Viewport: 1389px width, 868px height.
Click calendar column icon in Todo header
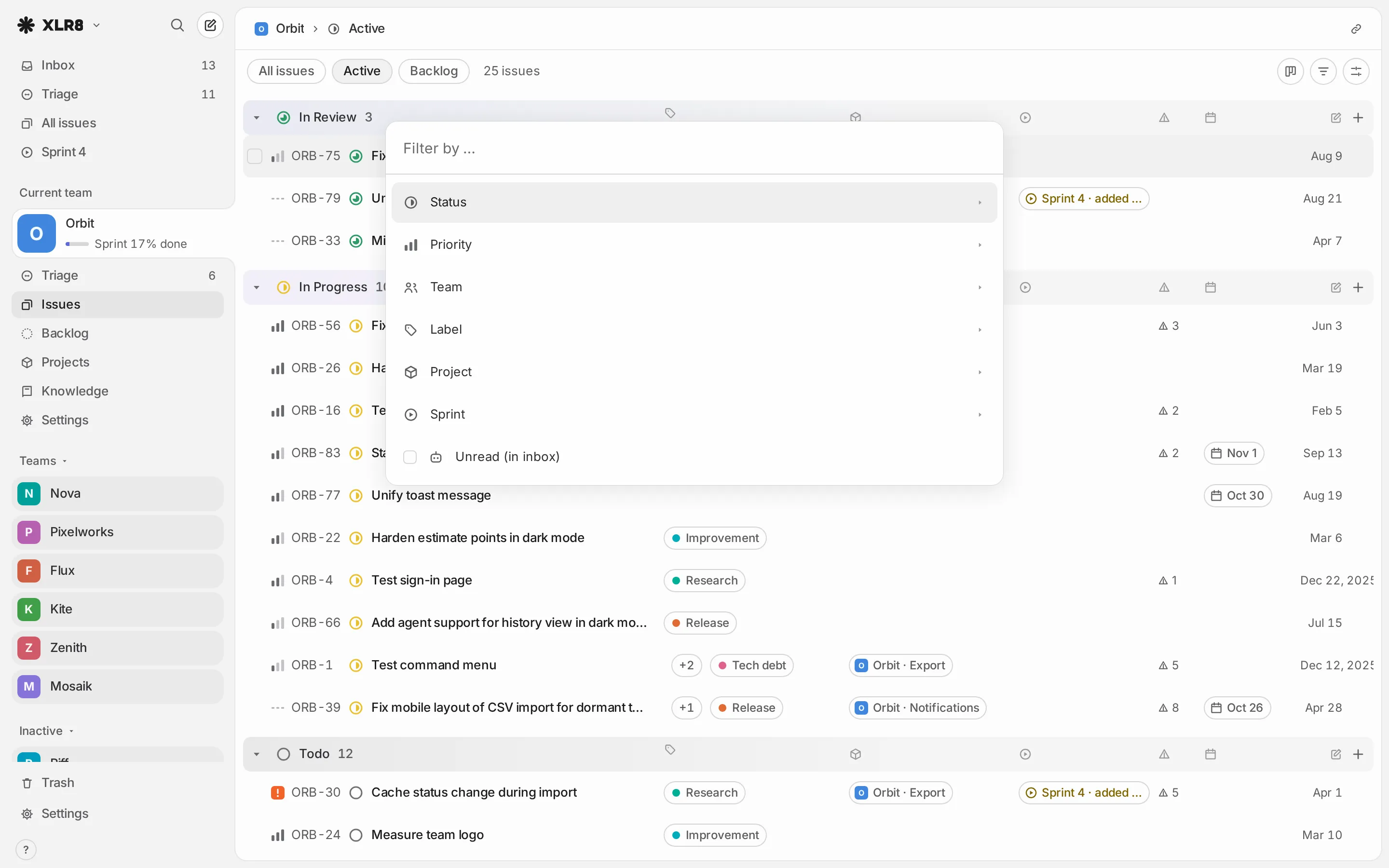[x=1211, y=754]
